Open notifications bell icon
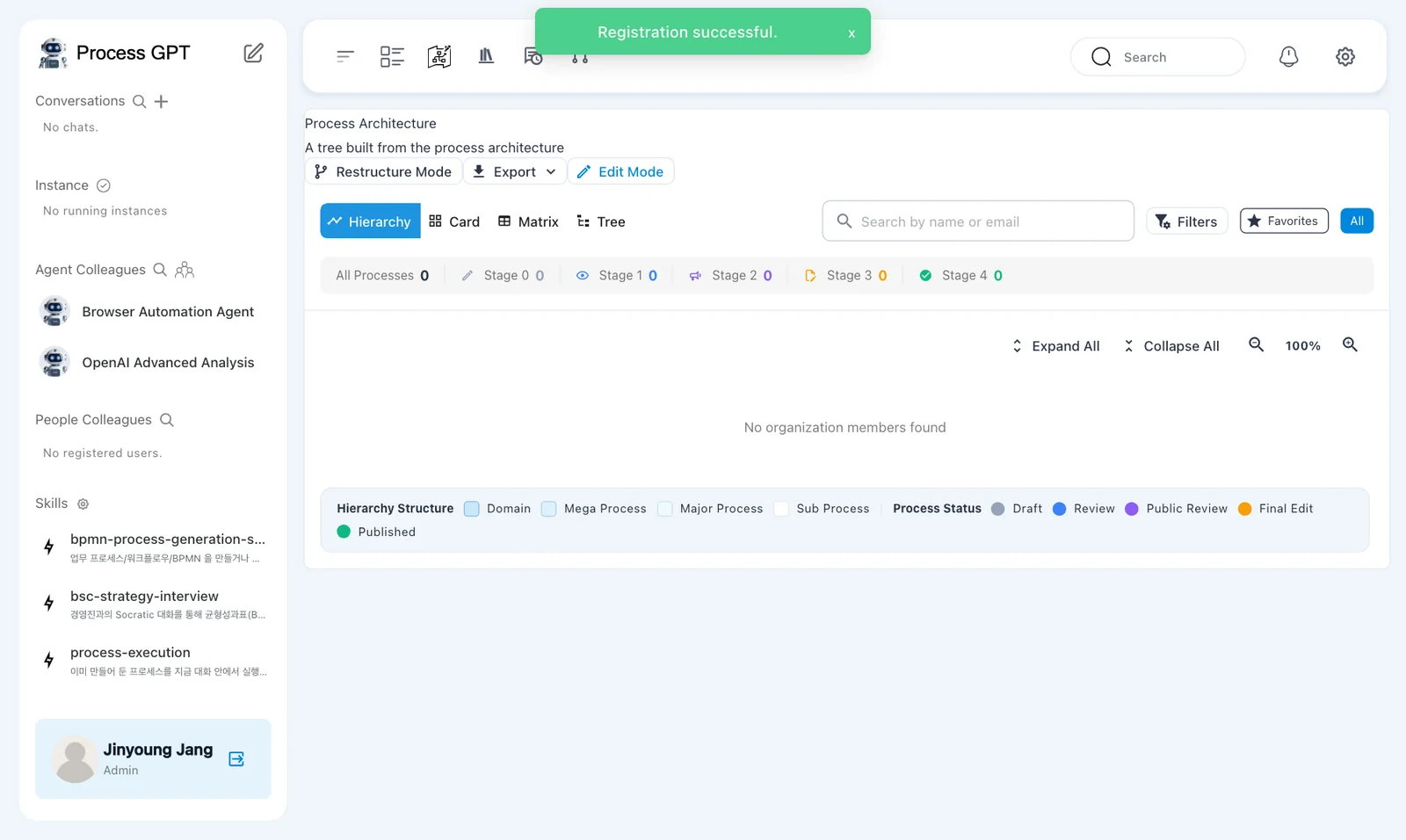Image resolution: width=1406 pixels, height=840 pixels. (1288, 56)
